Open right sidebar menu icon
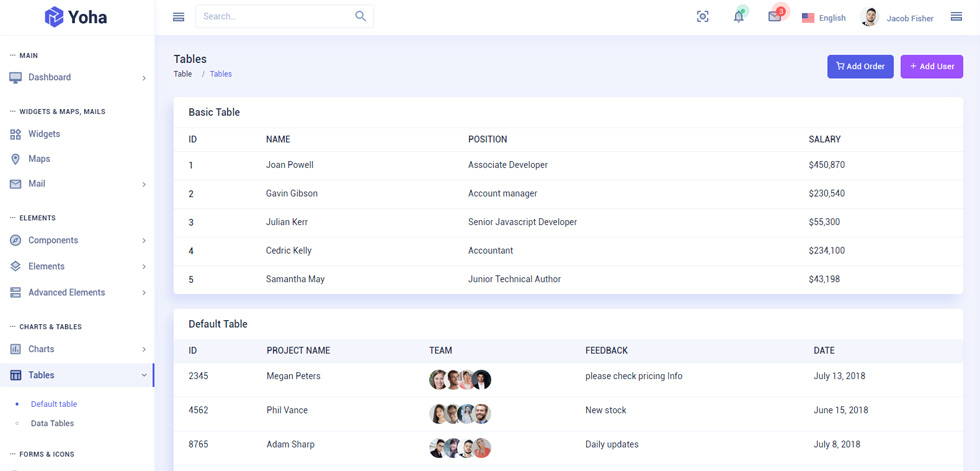 point(956,17)
